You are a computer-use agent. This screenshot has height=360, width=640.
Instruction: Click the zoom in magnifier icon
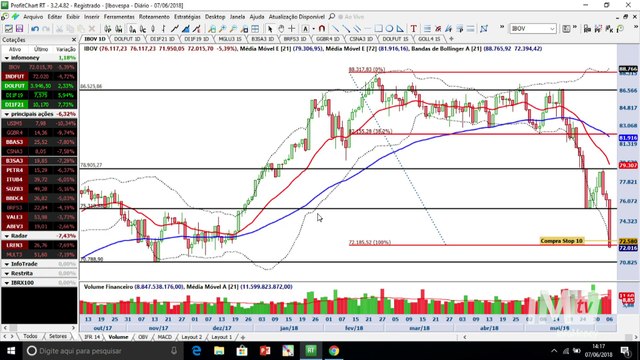click(222, 29)
